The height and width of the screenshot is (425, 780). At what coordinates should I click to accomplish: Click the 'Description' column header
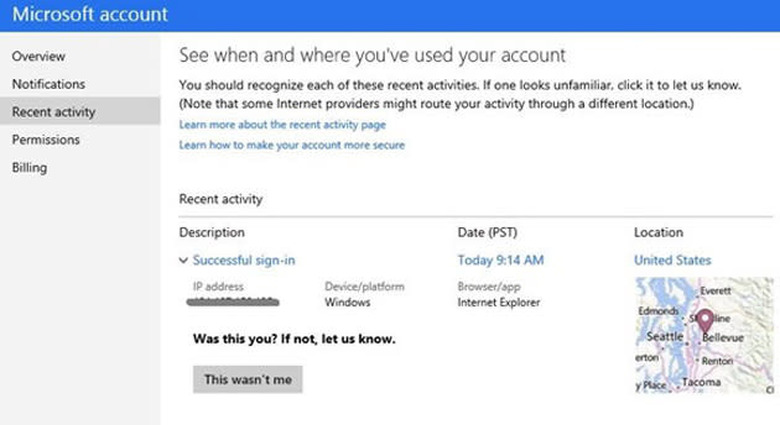click(211, 232)
